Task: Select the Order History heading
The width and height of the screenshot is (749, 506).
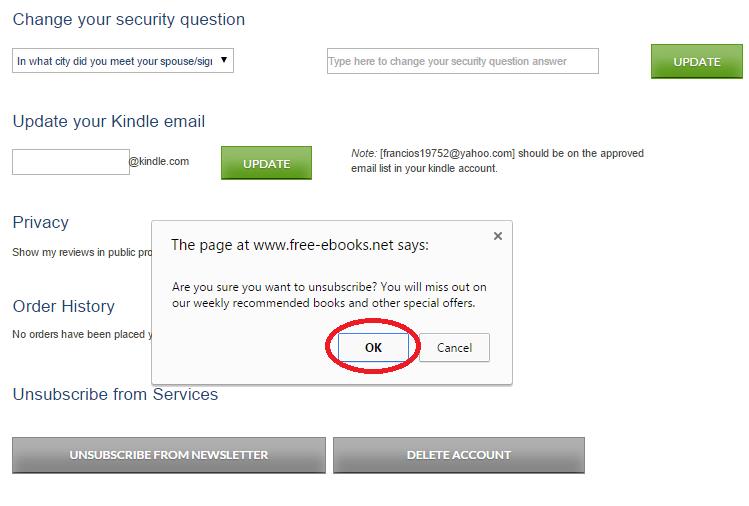Action: (64, 306)
